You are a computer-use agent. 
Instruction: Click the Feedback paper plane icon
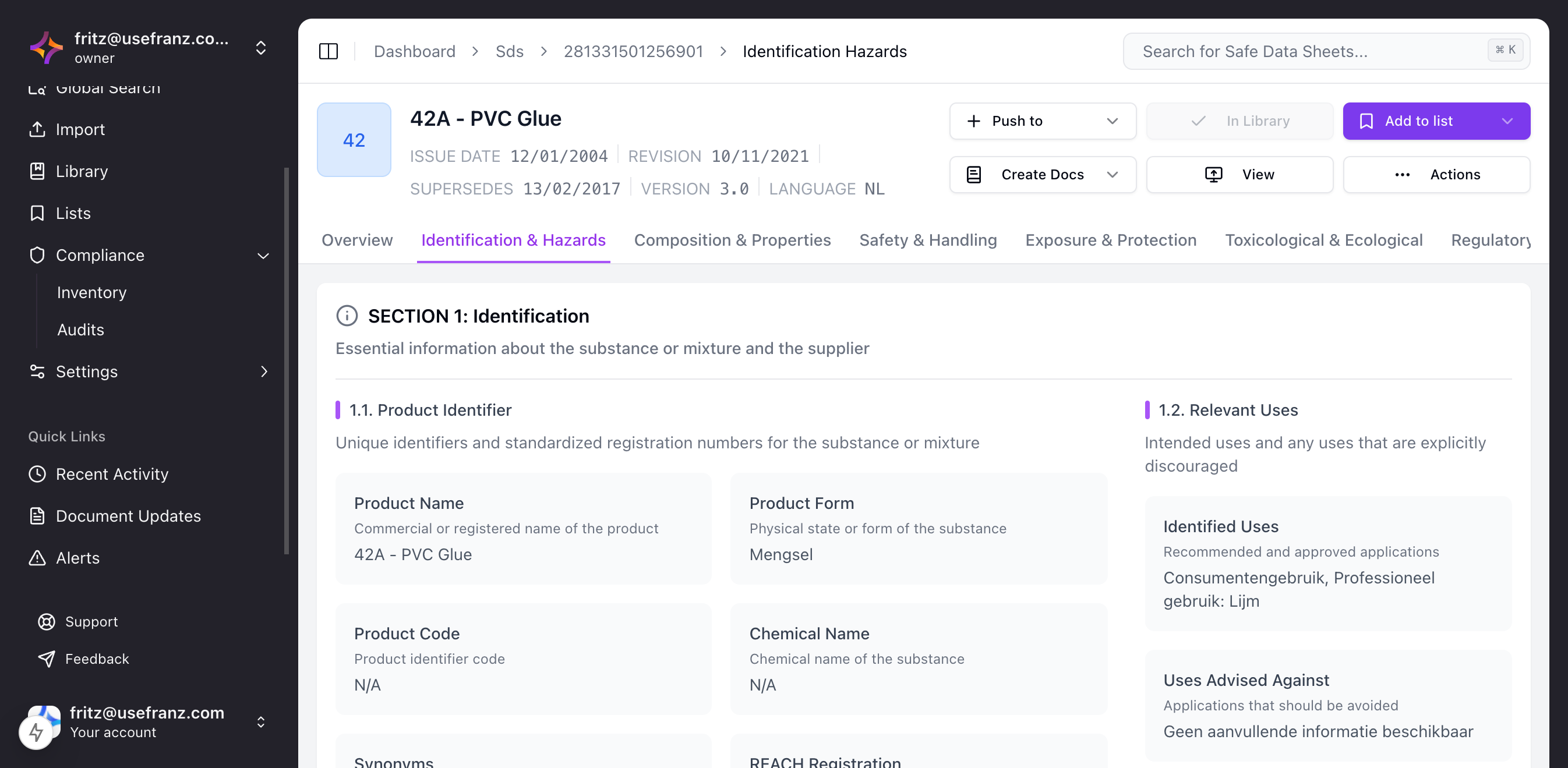(46, 659)
